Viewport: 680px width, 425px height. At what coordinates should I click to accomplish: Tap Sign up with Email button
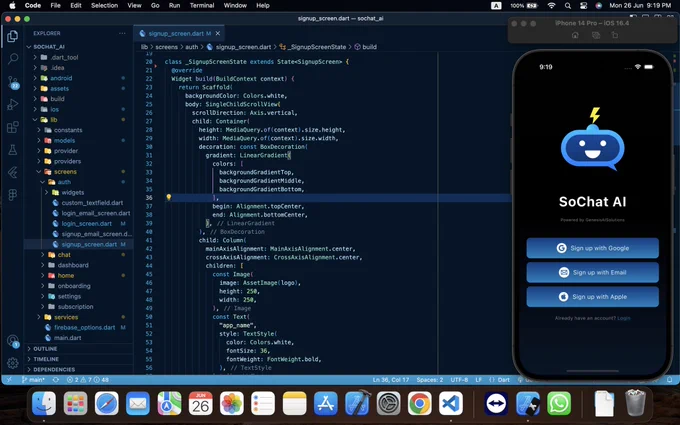(593, 272)
